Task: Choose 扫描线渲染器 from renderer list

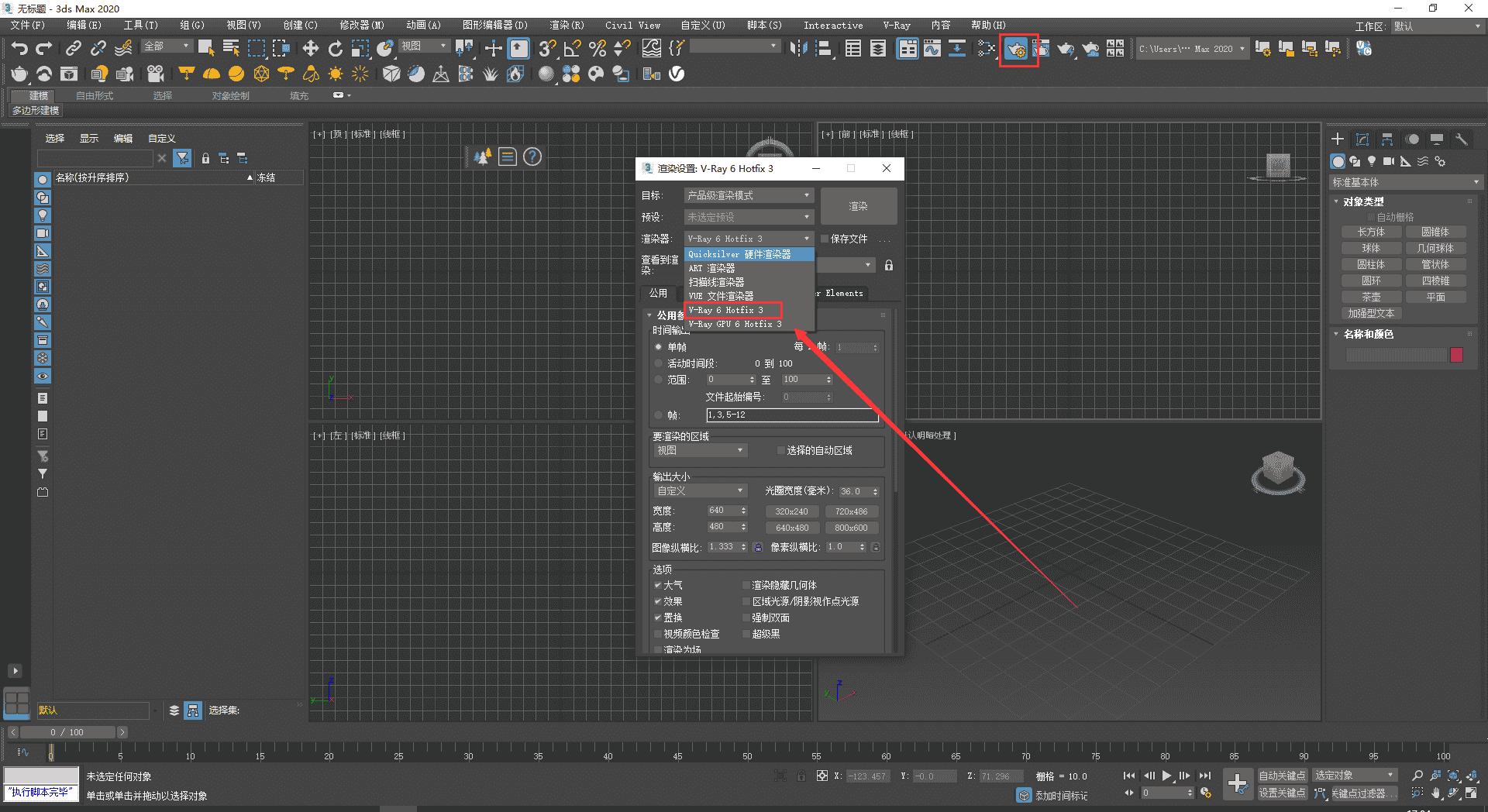Action: (x=749, y=282)
